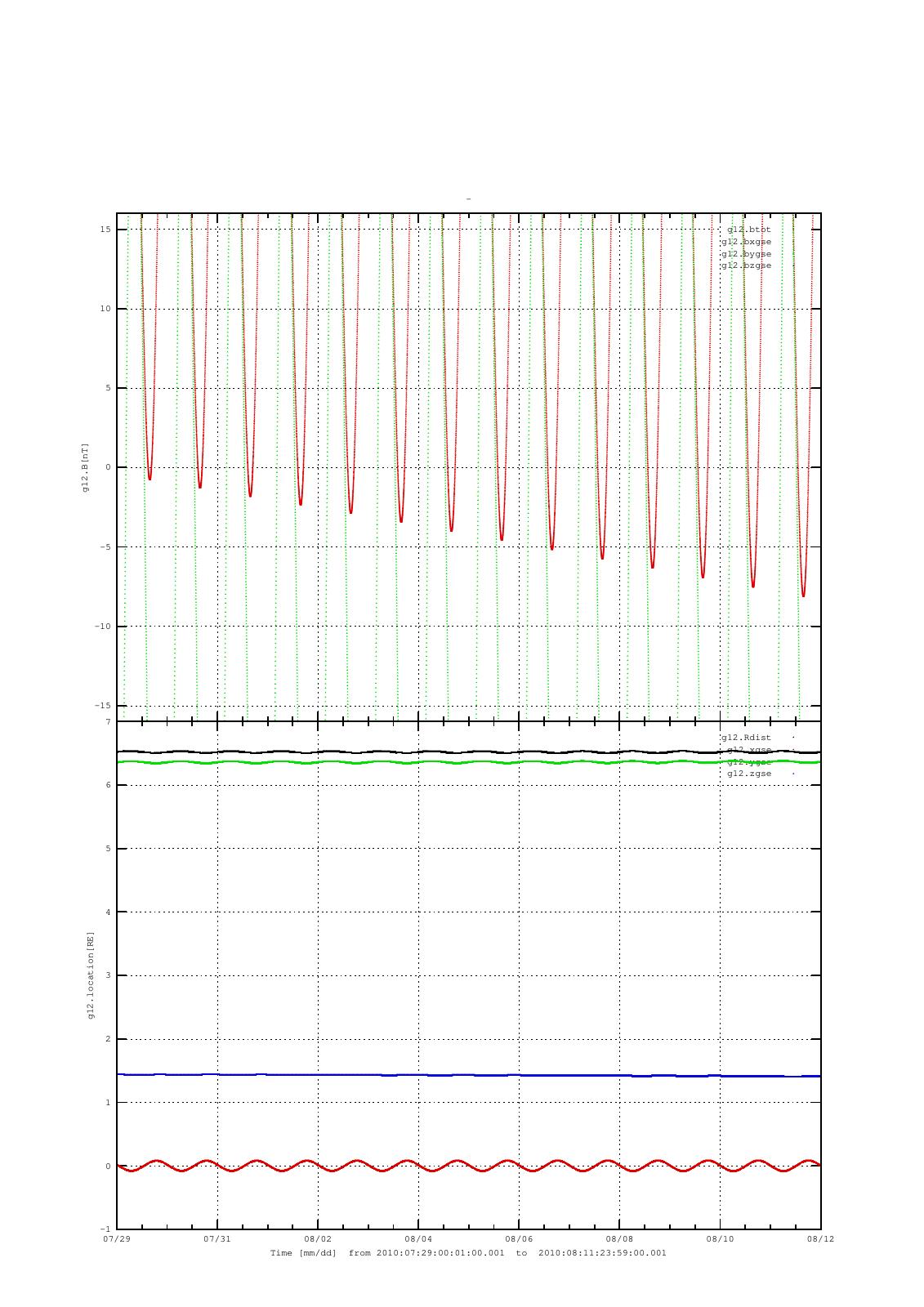Image resolution: width=924 pixels, height=1307 pixels.
Task: Click the g12.btot legend label
Action: click(749, 230)
